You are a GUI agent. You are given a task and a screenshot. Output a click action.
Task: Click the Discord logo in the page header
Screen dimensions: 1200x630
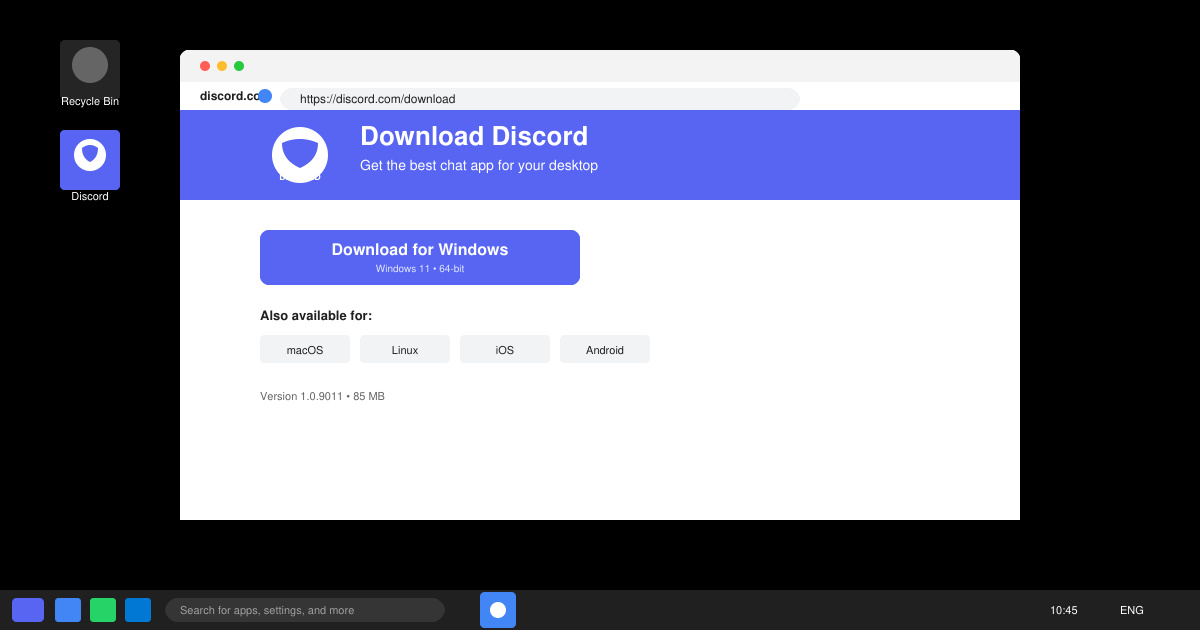pyautogui.click(x=300, y=155)
